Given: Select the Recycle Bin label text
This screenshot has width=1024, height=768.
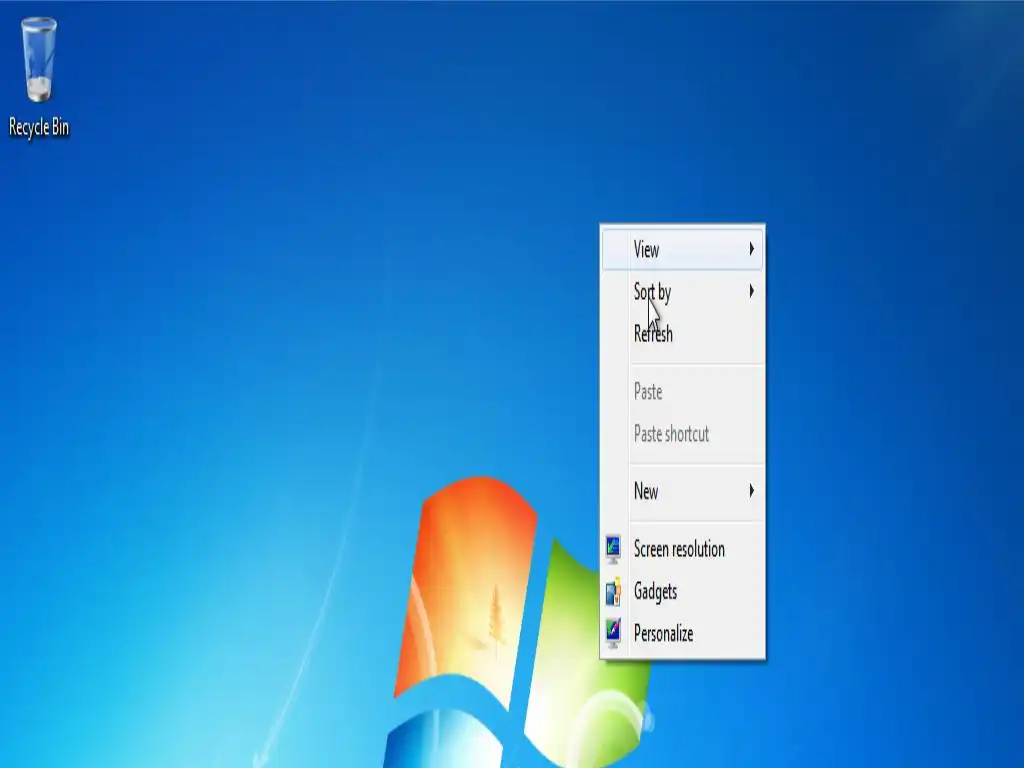Looking at the screenshot, I should coord(39,127).
